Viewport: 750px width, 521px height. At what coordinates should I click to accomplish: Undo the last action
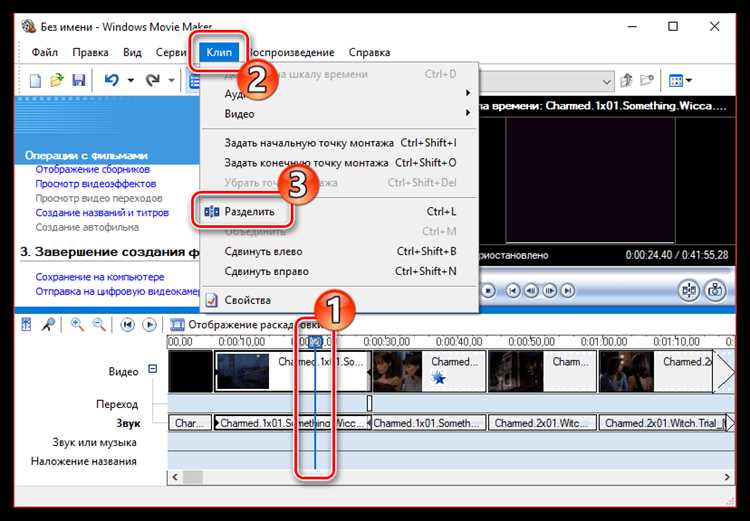pyautogui.click(x=111, y=80)
